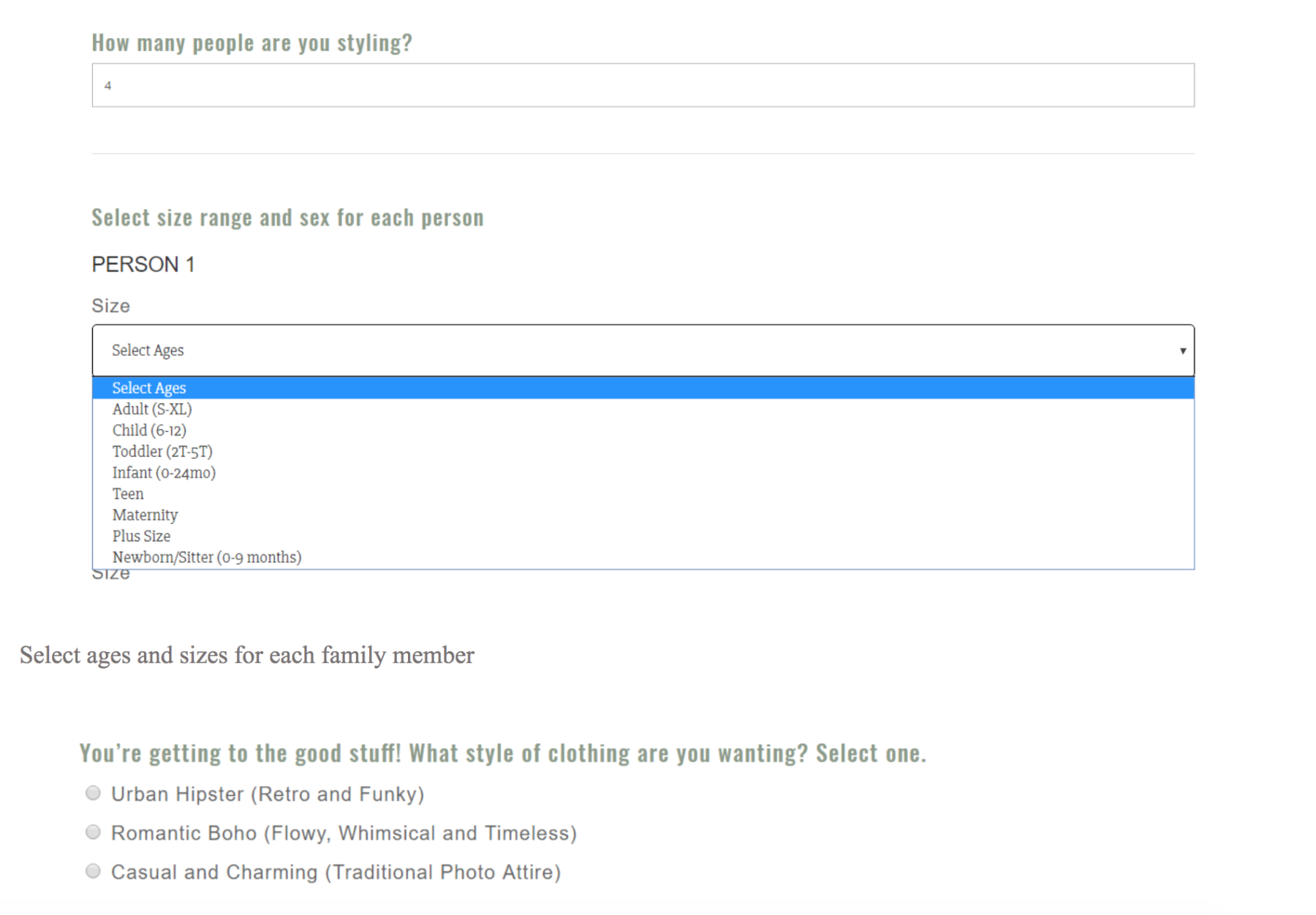This screenshot has width=1316, height=915.
Task: Select Casual and Charming radio button
Action: [x=93, y=871]
